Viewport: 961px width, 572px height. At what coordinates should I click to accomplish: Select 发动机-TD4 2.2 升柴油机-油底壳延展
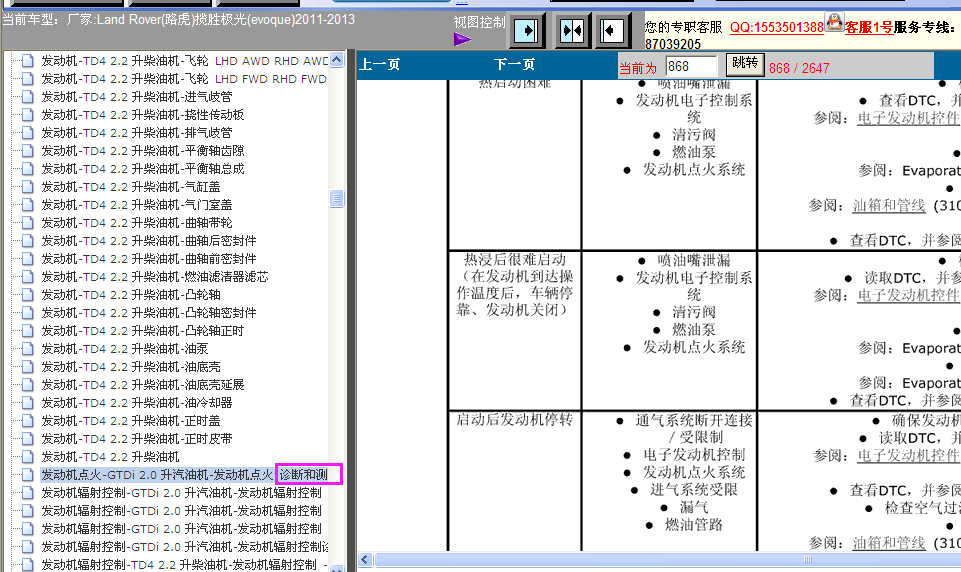click(143, 385)
